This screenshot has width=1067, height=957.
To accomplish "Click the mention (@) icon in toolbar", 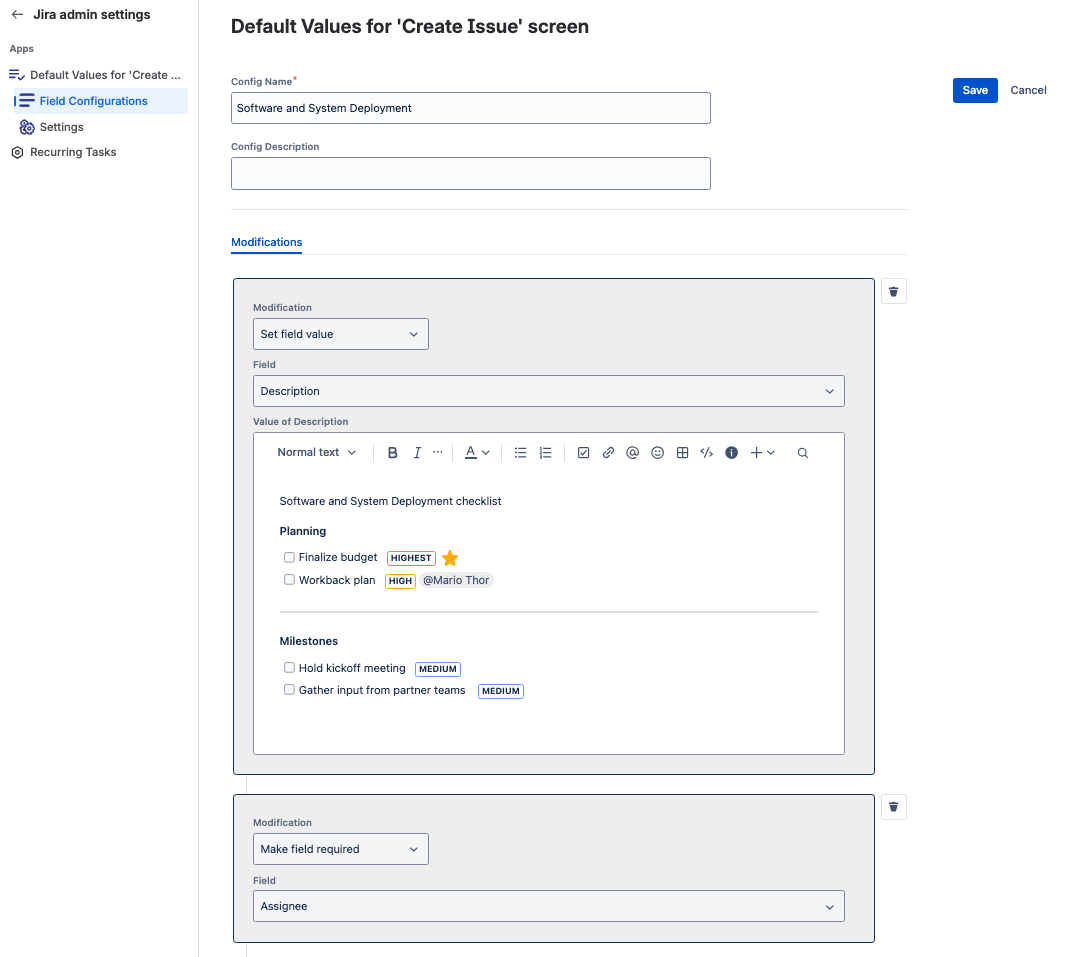I will [x=632, y=453].
